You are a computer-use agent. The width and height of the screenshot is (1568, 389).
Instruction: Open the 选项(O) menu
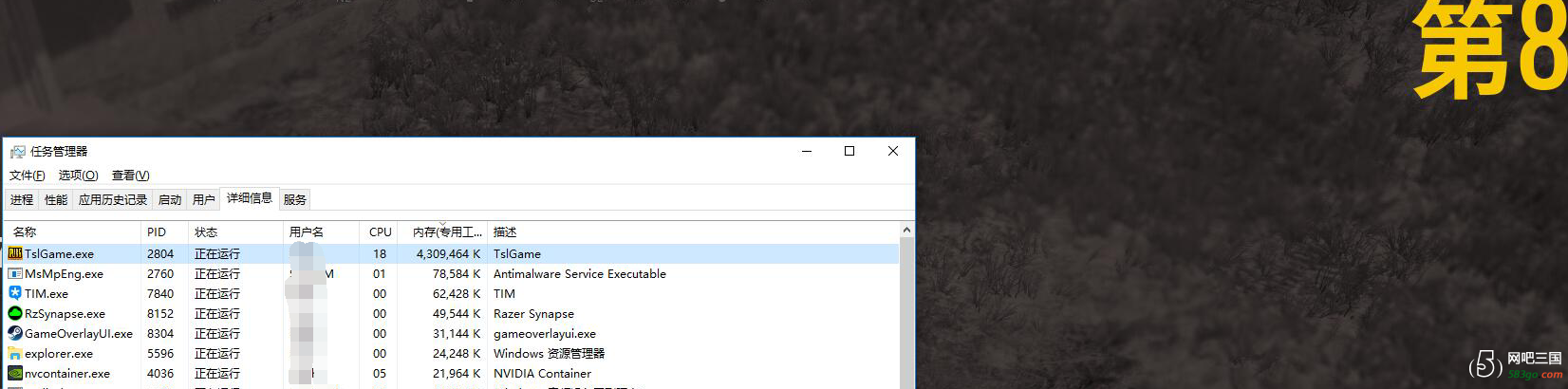point(78,176)
